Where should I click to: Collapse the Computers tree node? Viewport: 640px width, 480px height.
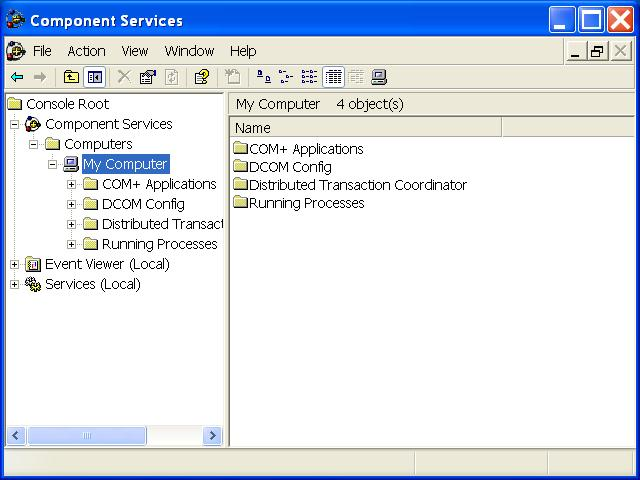(33, 144)
